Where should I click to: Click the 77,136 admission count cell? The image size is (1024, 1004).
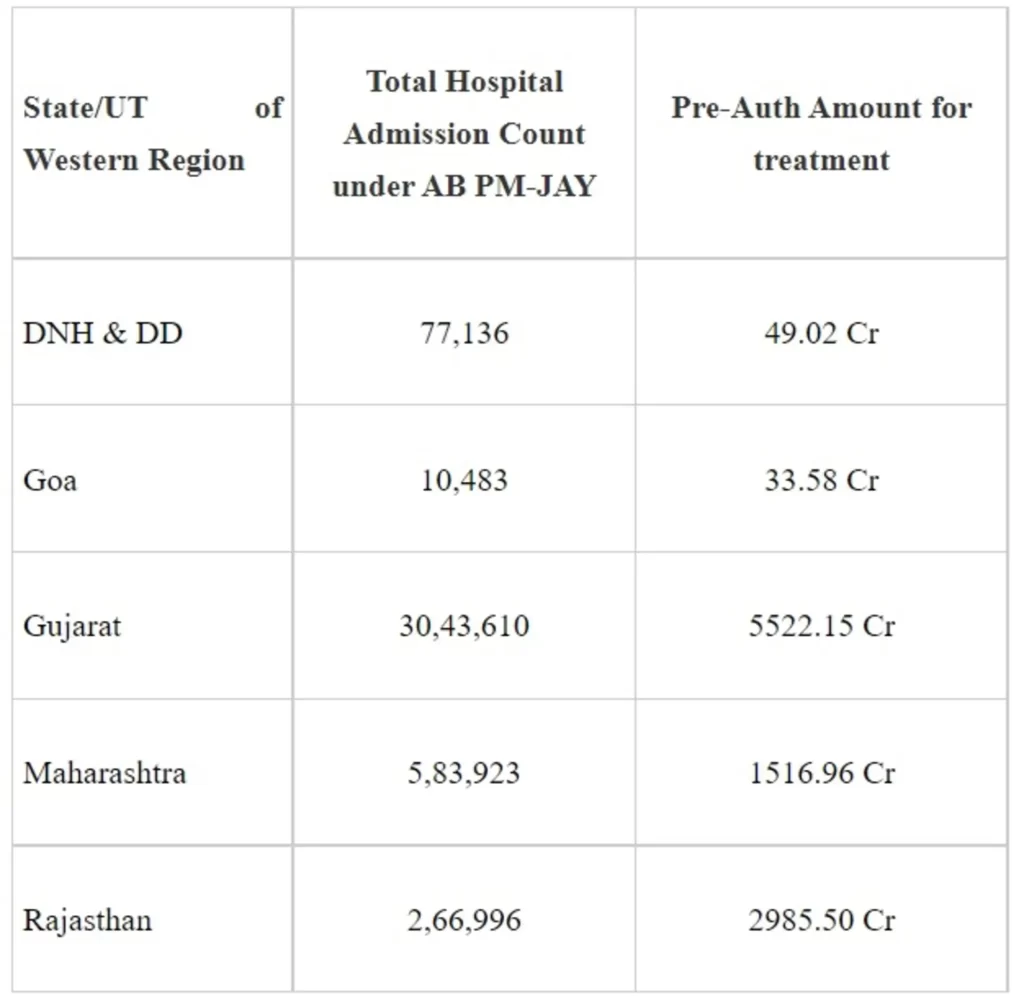(464, 333)
